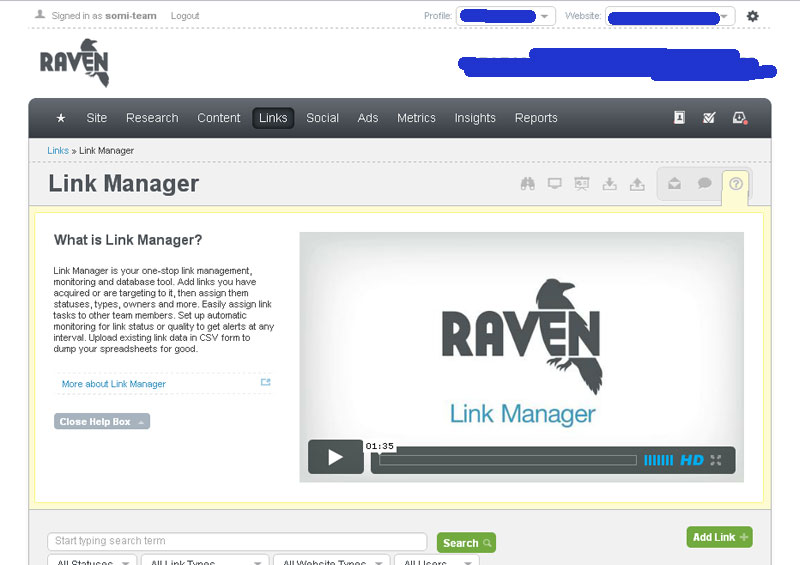Open the help question mark icon
Viewport: 800px width, 565px height.
[736, 184]
